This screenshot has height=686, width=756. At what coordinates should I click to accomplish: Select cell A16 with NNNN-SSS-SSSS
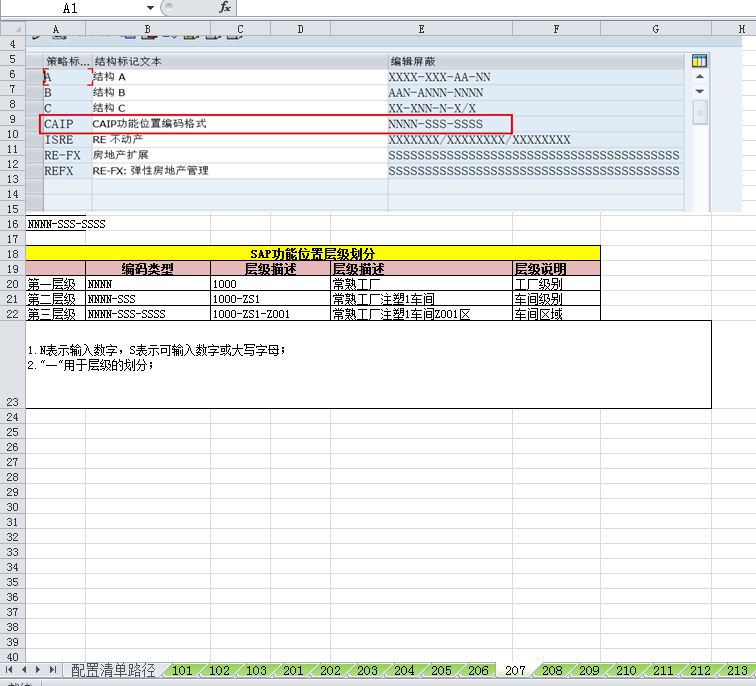pos(55,224)
